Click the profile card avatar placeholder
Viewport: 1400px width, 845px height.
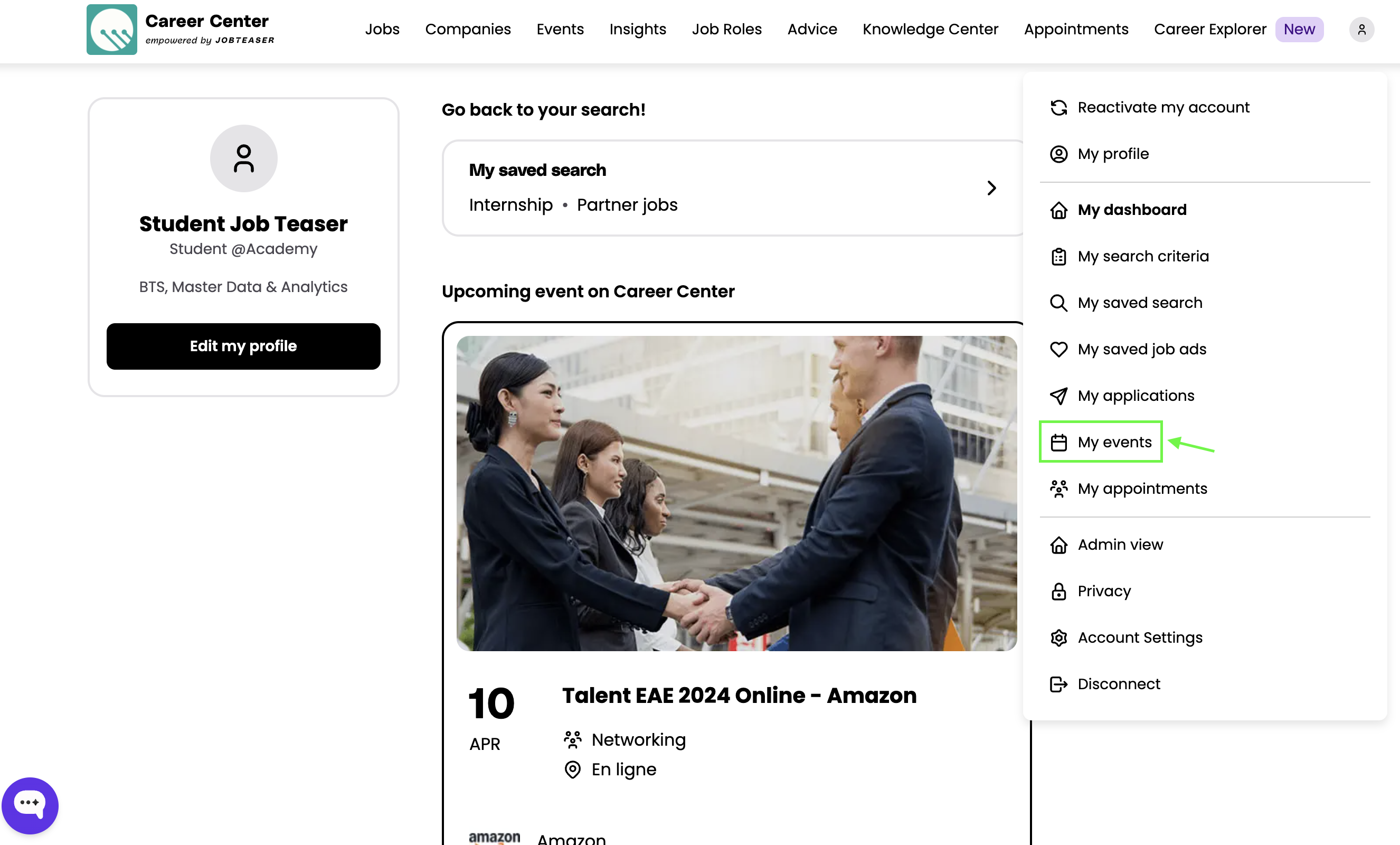pos(244,158)
